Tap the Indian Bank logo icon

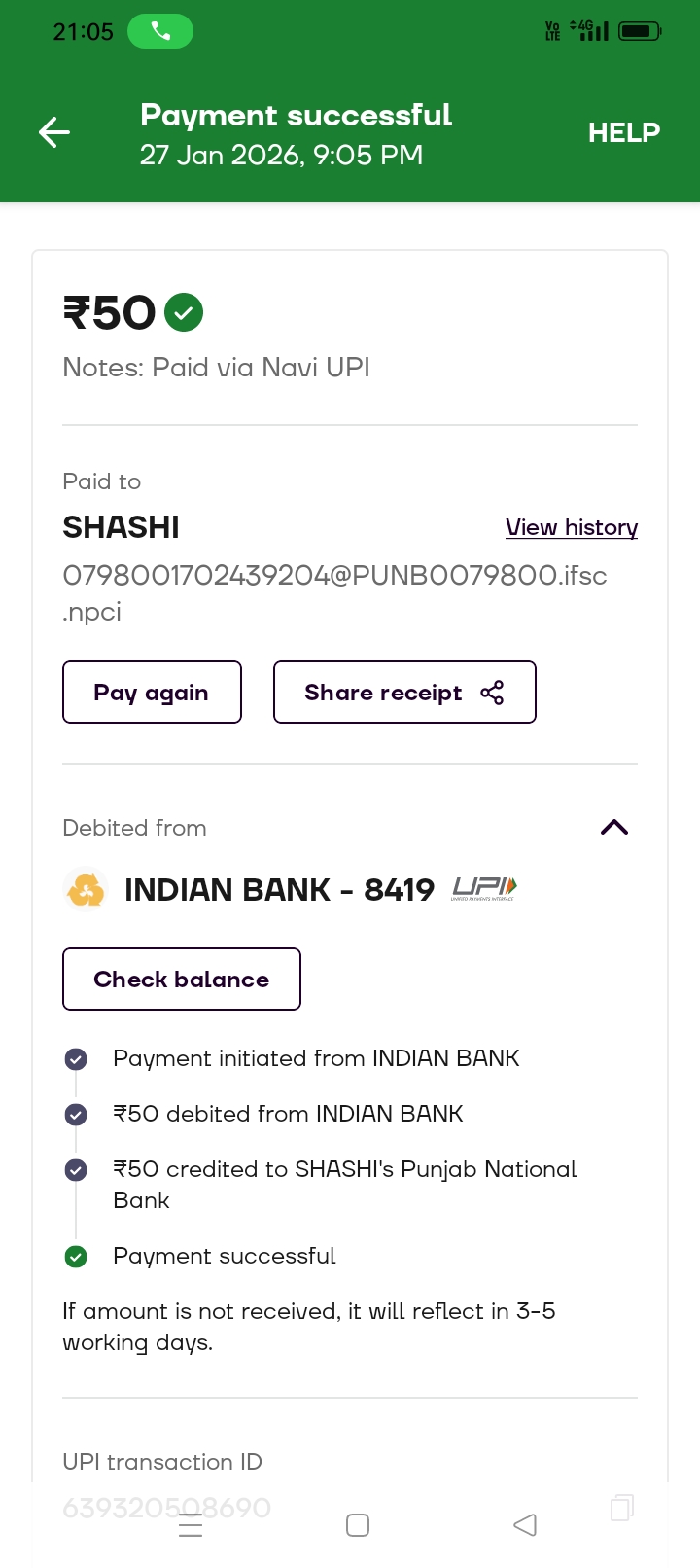pyautogui.click(x=86, y=889)
